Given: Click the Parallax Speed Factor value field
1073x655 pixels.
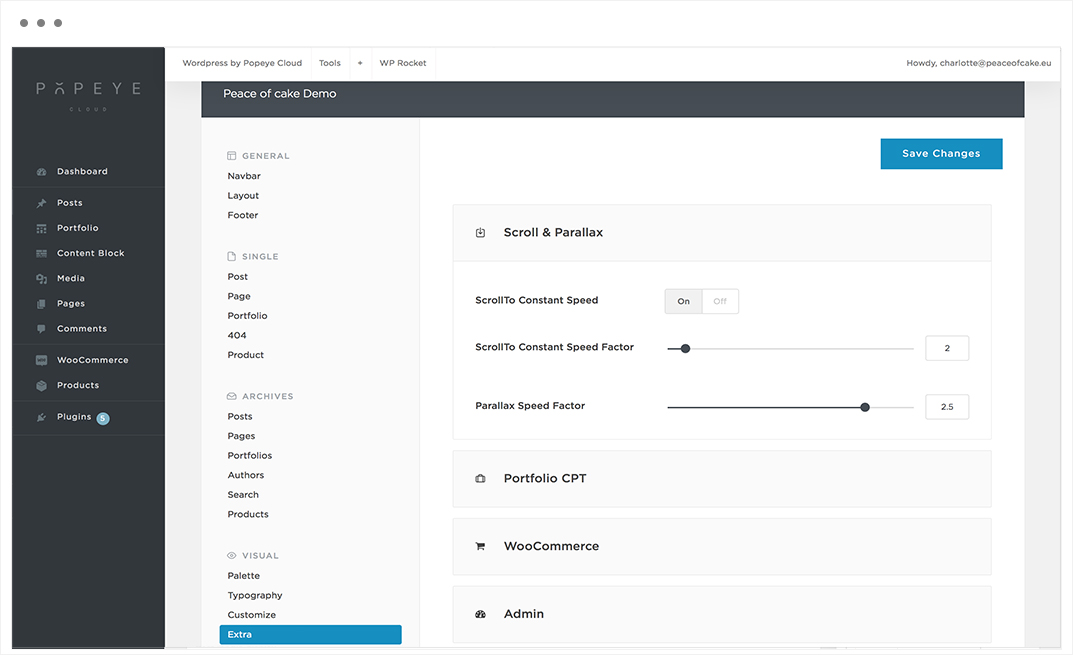Looking at the screenshot, I should pos(947,407).
